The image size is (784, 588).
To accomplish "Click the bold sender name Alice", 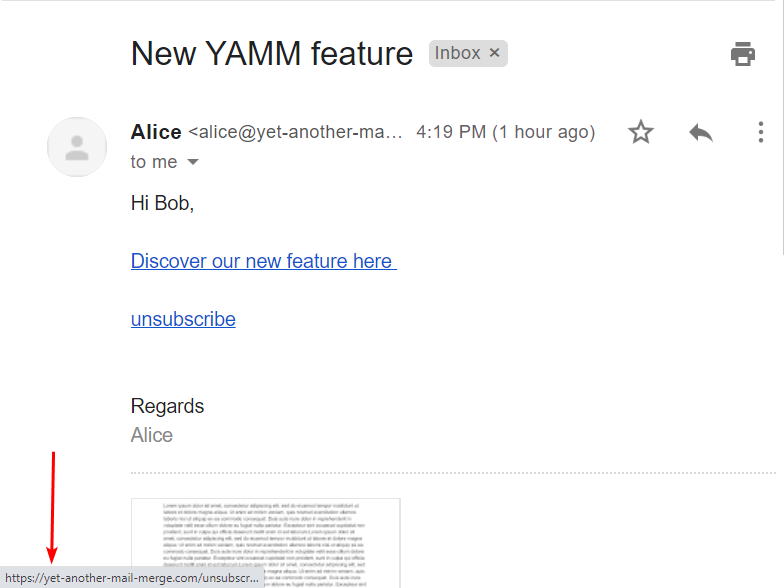I will (156, 132).
